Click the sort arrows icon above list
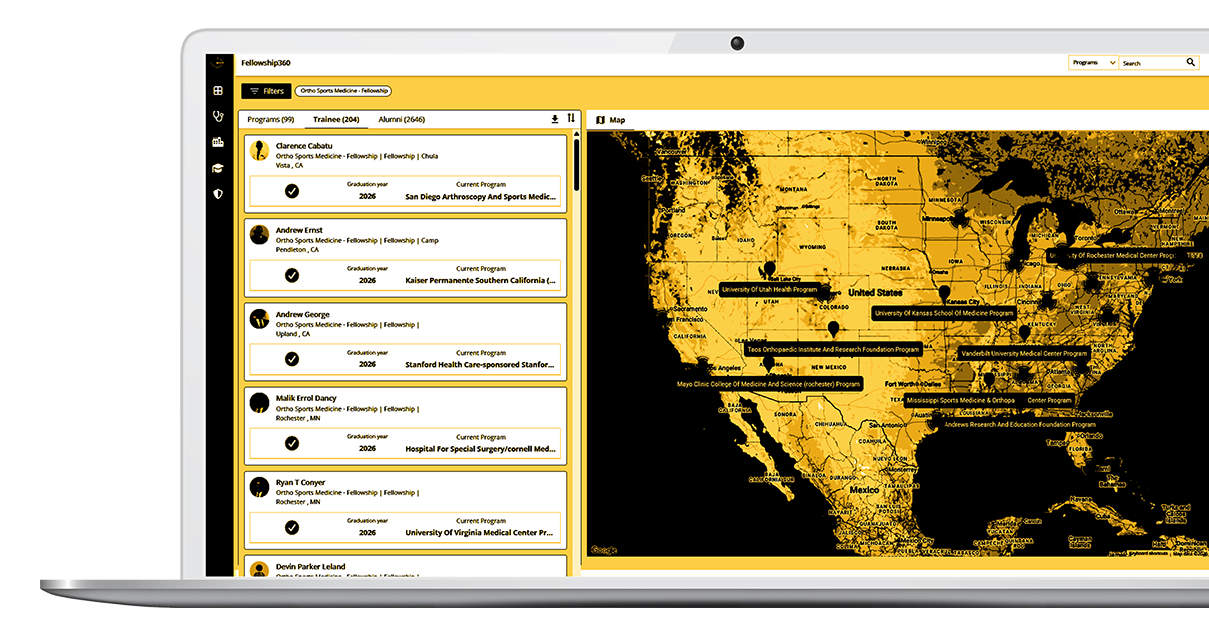Viewport: 1209px width, 641px height. 571,118
